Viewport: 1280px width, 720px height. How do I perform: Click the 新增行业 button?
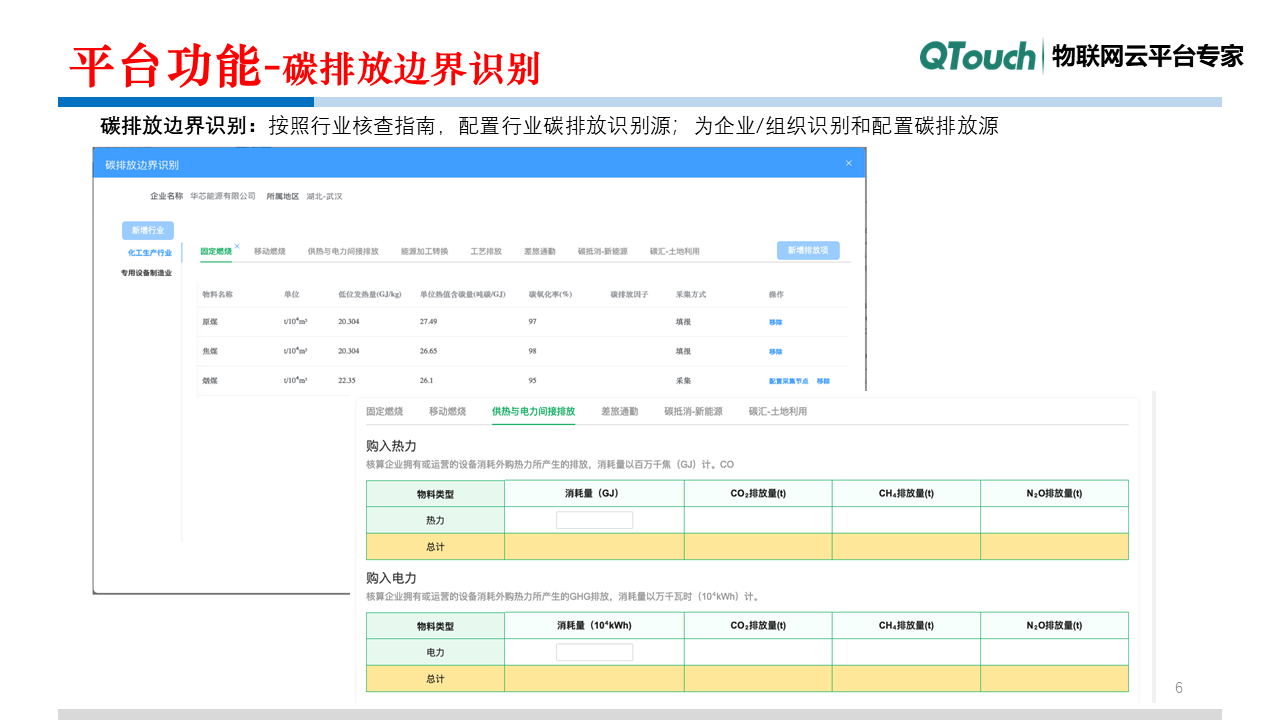coord(148,230)
